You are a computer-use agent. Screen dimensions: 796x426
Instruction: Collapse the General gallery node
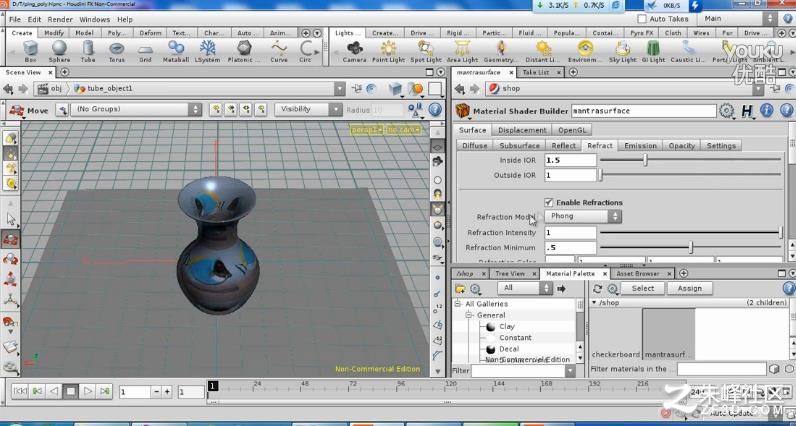click(x=470, y=315)
